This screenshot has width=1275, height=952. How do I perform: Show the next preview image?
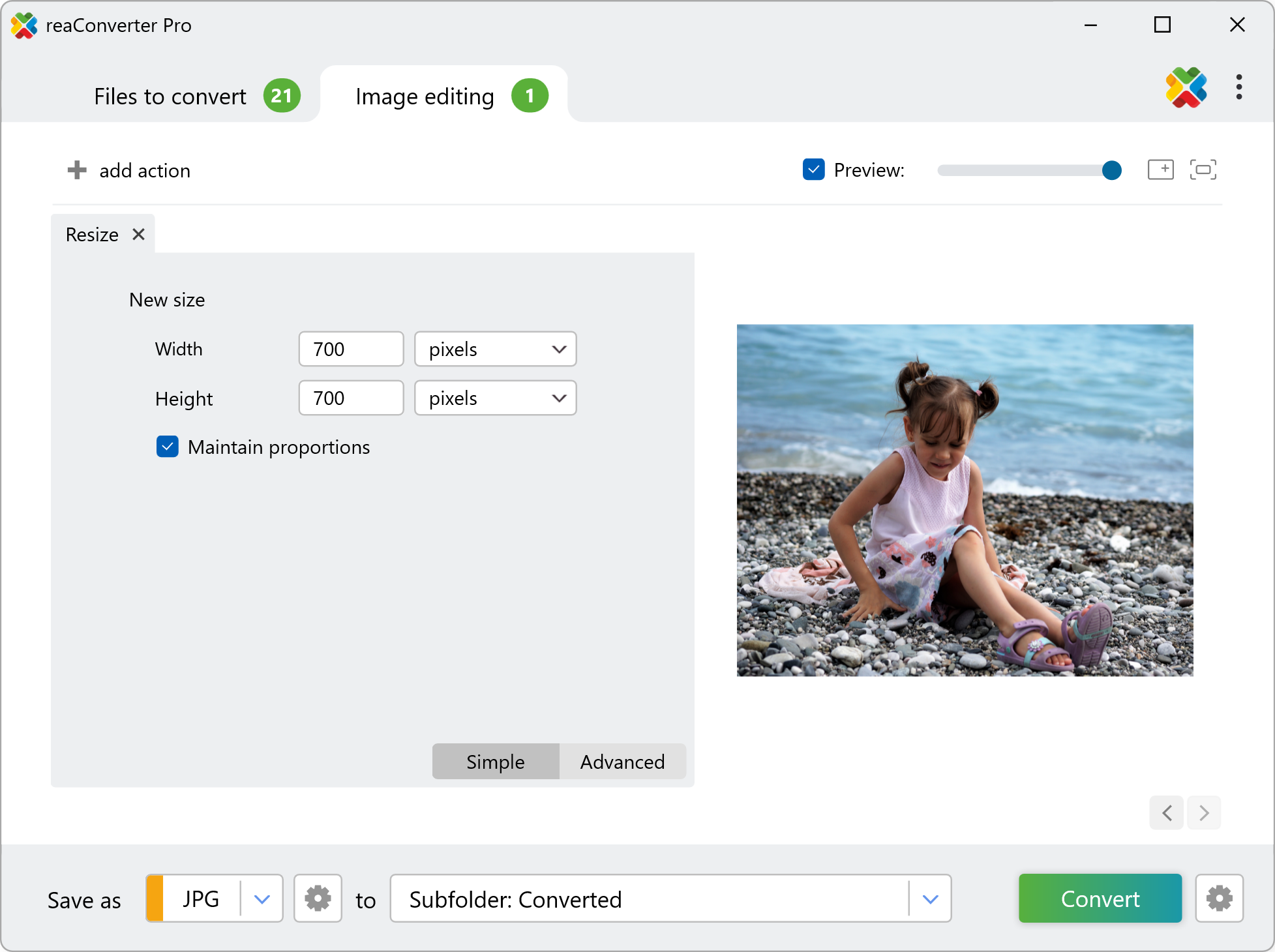[1204, 812]
